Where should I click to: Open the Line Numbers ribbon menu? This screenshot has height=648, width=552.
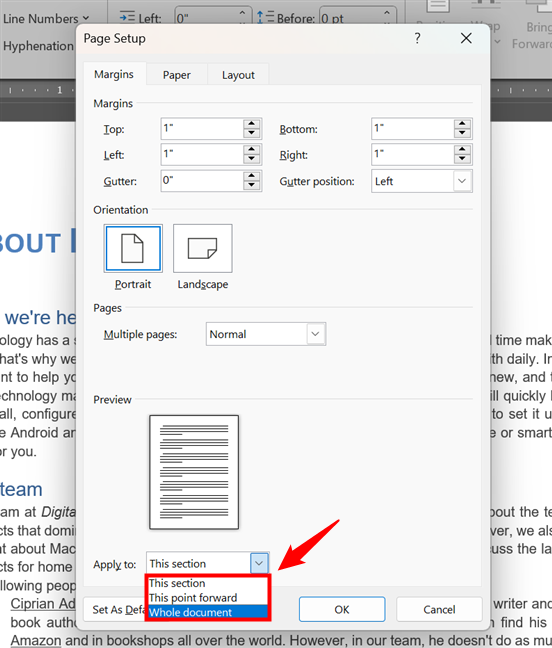[x=45, y=19]
